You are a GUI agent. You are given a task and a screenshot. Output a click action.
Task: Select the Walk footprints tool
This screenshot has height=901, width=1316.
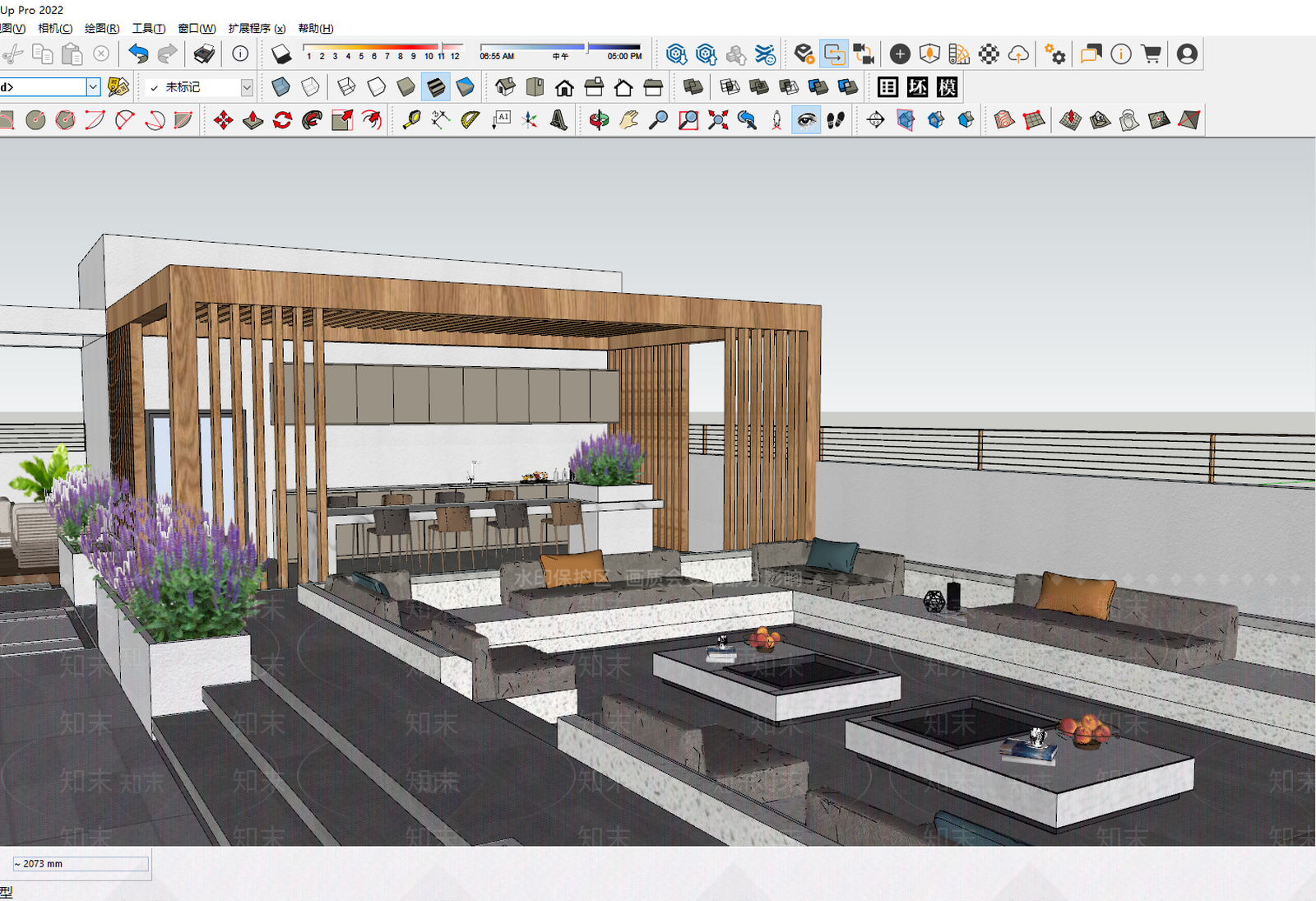(x=836, y=120)
